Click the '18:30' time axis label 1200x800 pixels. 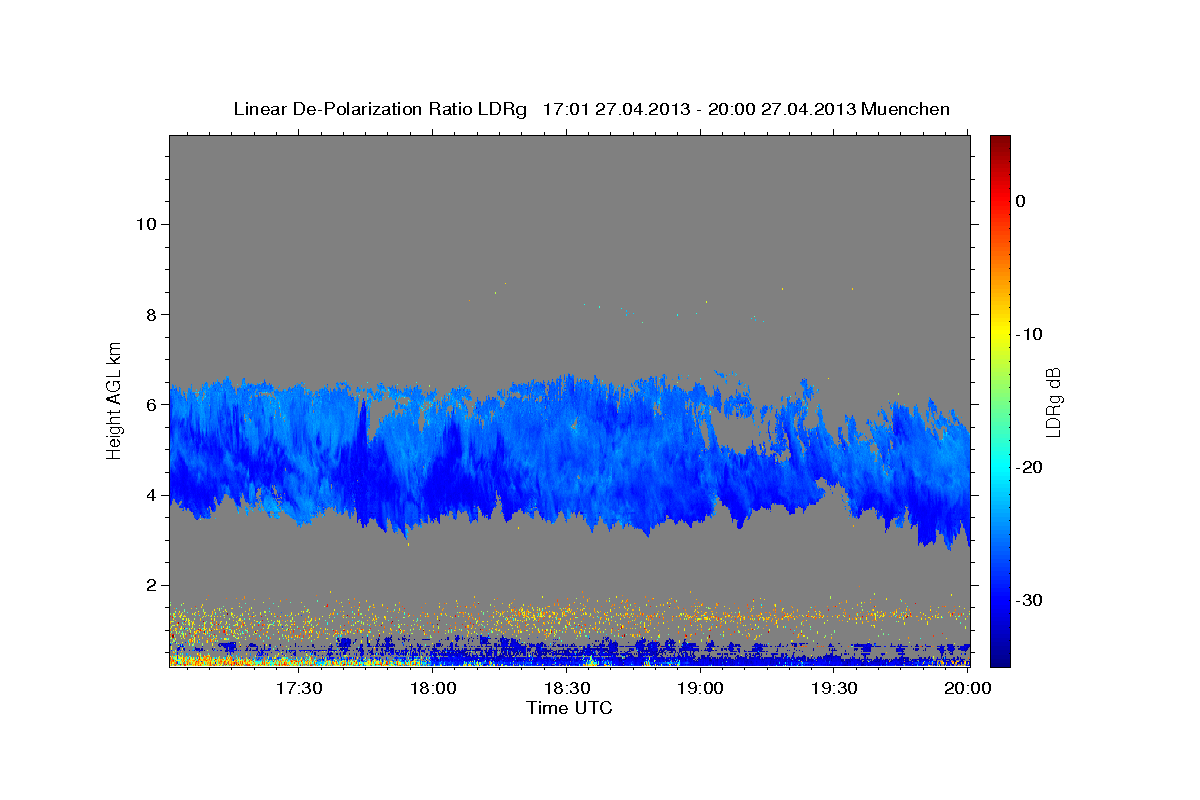[567, 689]
